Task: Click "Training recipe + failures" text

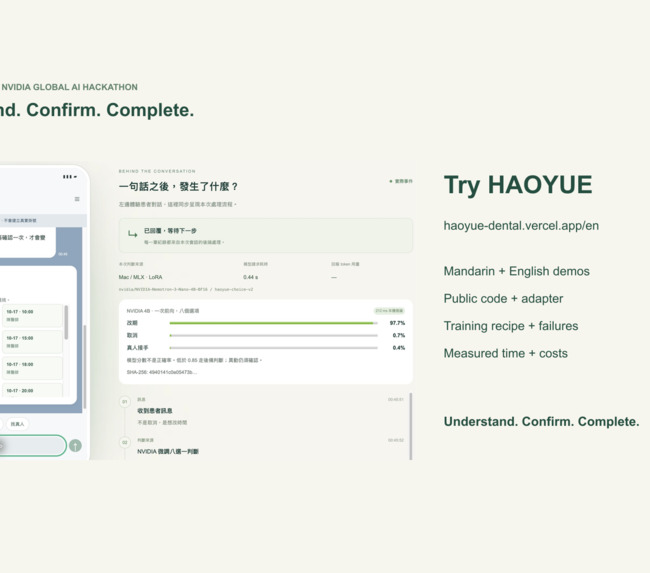Action: pos(511,326)
